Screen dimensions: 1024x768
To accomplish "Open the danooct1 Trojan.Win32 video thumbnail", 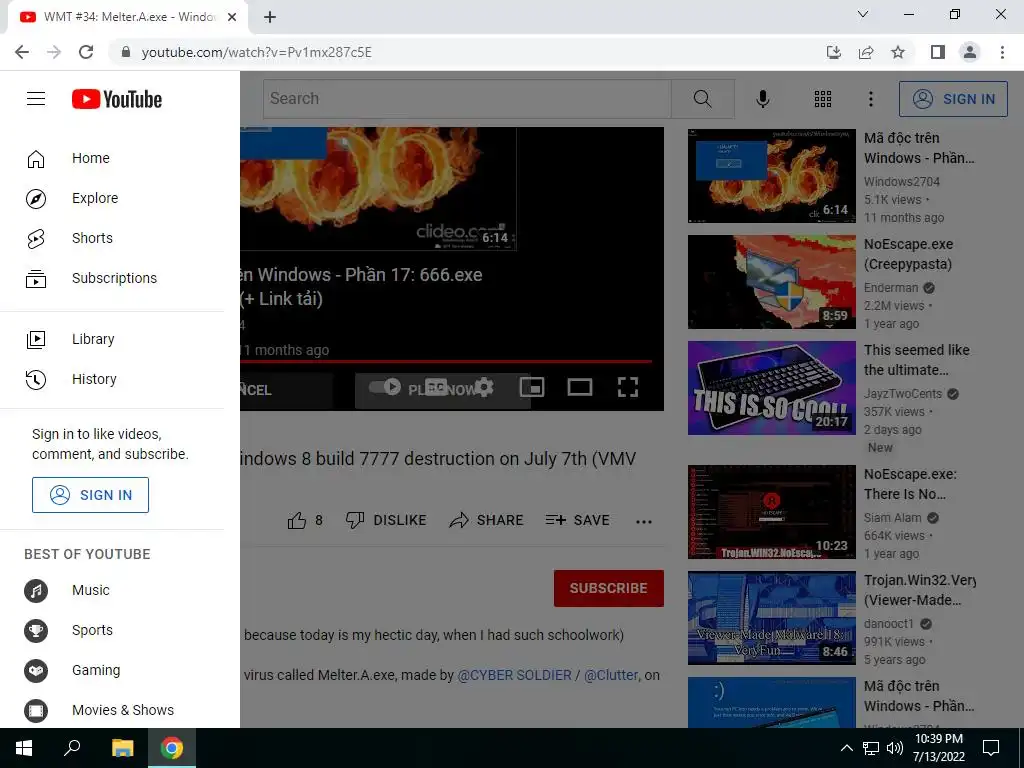I will coord(771,618).
